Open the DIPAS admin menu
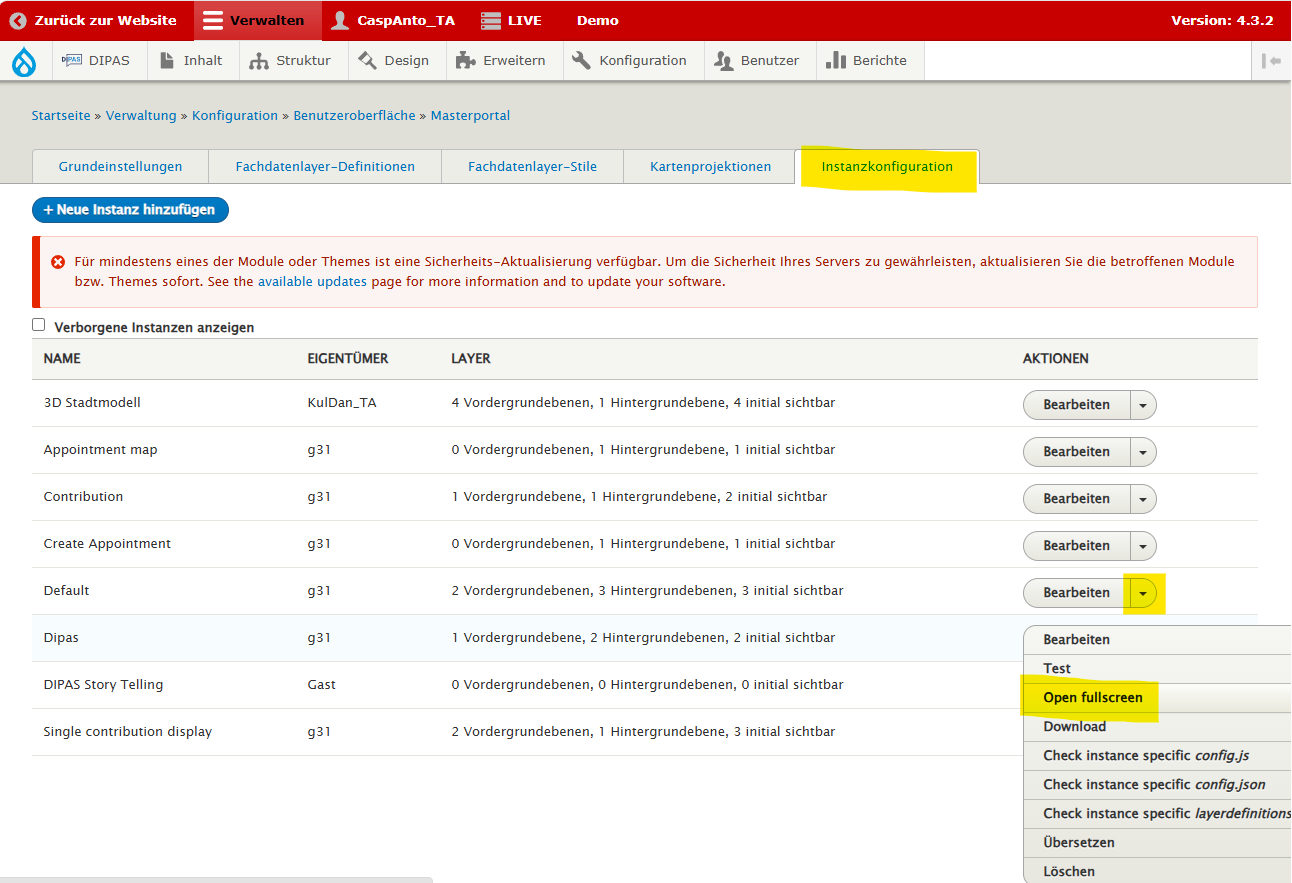The height and width of the screenshot is (883, 1292). point(97,60)
